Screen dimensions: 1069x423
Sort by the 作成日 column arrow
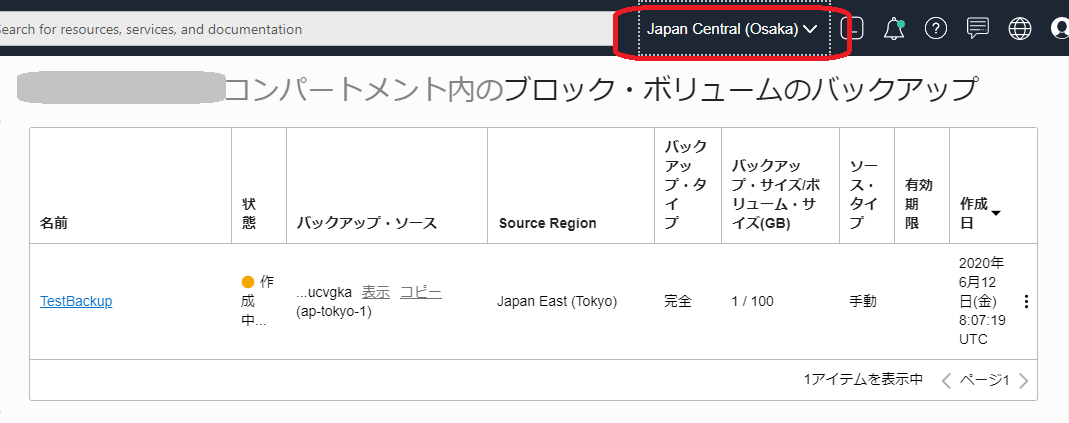[x=996, y=213]
